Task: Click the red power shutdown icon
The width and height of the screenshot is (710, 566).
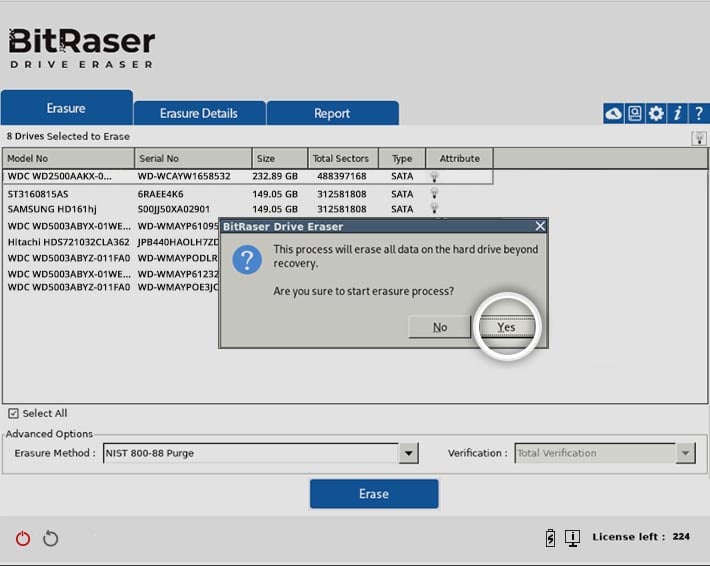Action: [23, 538]
